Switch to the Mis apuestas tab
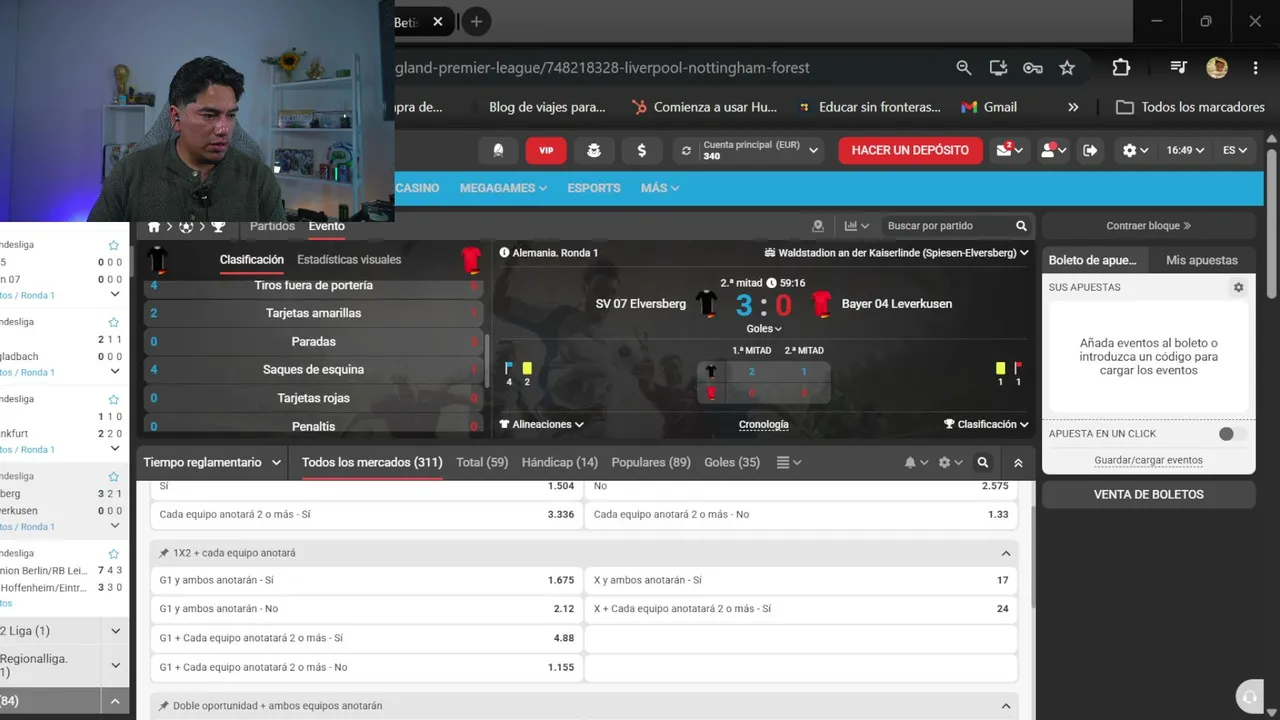The width and height of the screenshot is (1280, 720). point(1202,260)
